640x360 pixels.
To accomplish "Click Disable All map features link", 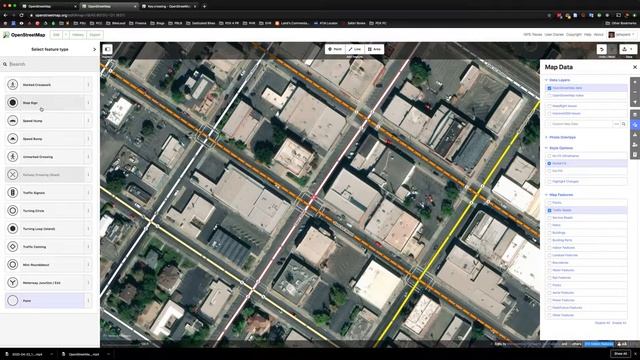I will pos(602,323).
